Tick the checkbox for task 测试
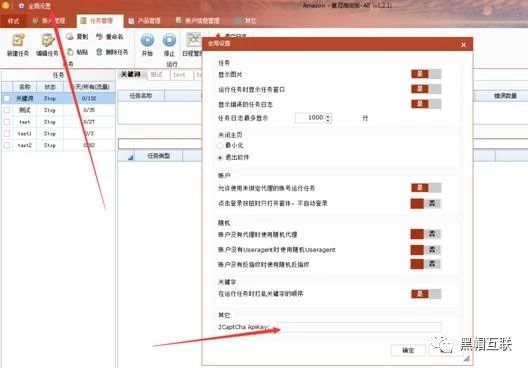Image resolution: width=528 pixels, height=368 pixels. click(x=7, y=110)
